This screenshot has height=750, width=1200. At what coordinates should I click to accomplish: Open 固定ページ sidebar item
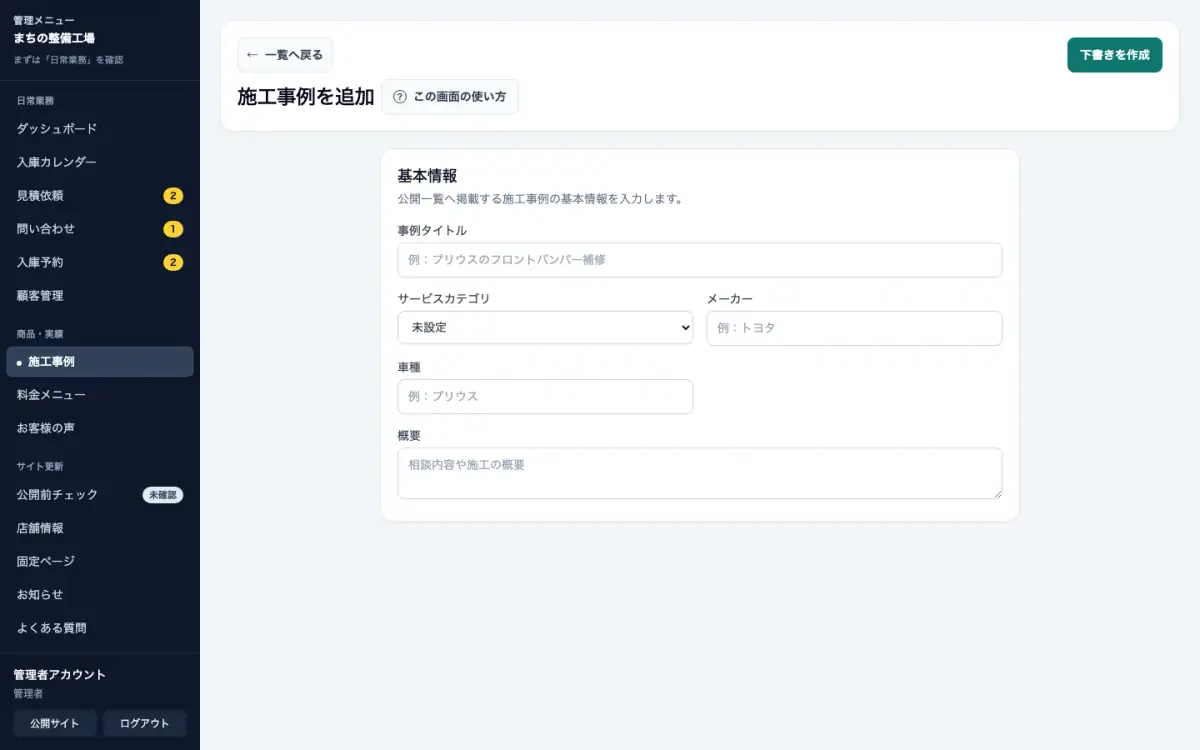tap(100, 561)
